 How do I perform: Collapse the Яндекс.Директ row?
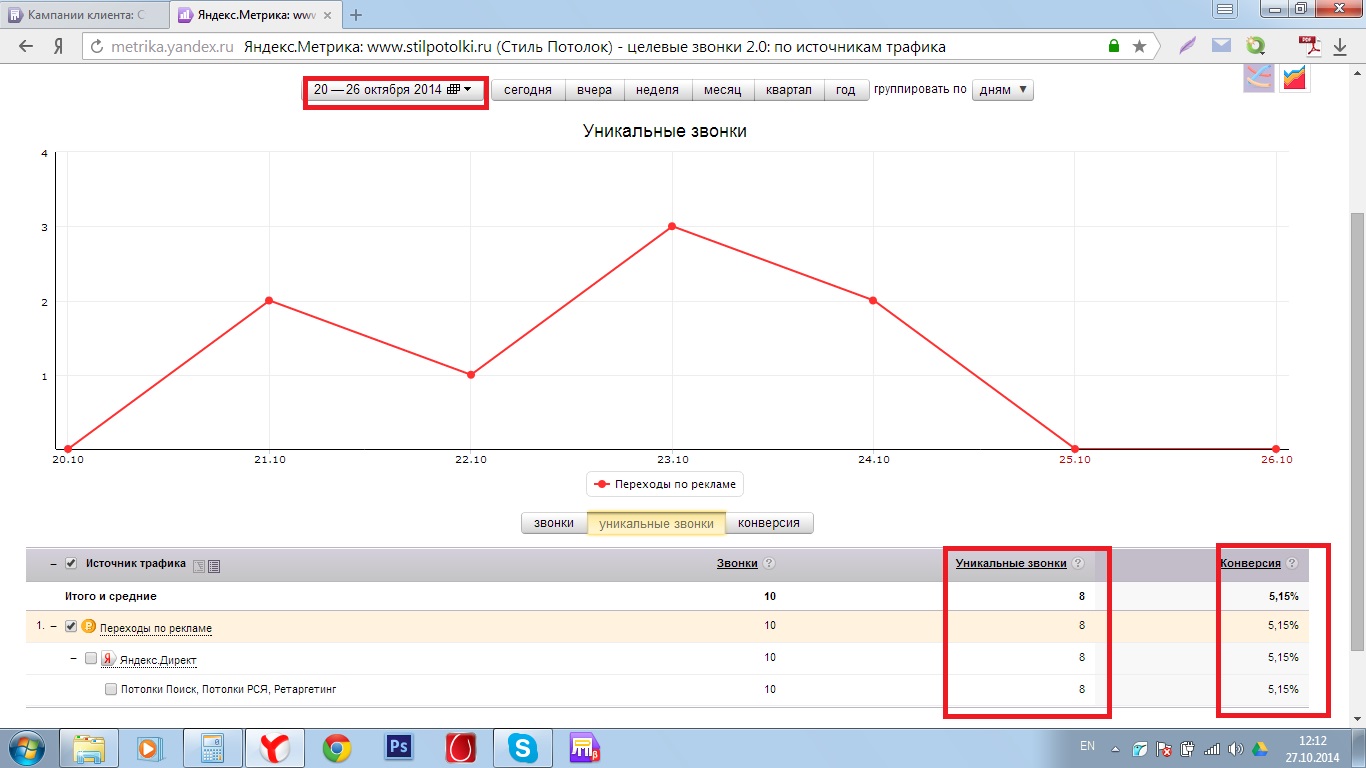pyautogui.click(x=74, y=659)
